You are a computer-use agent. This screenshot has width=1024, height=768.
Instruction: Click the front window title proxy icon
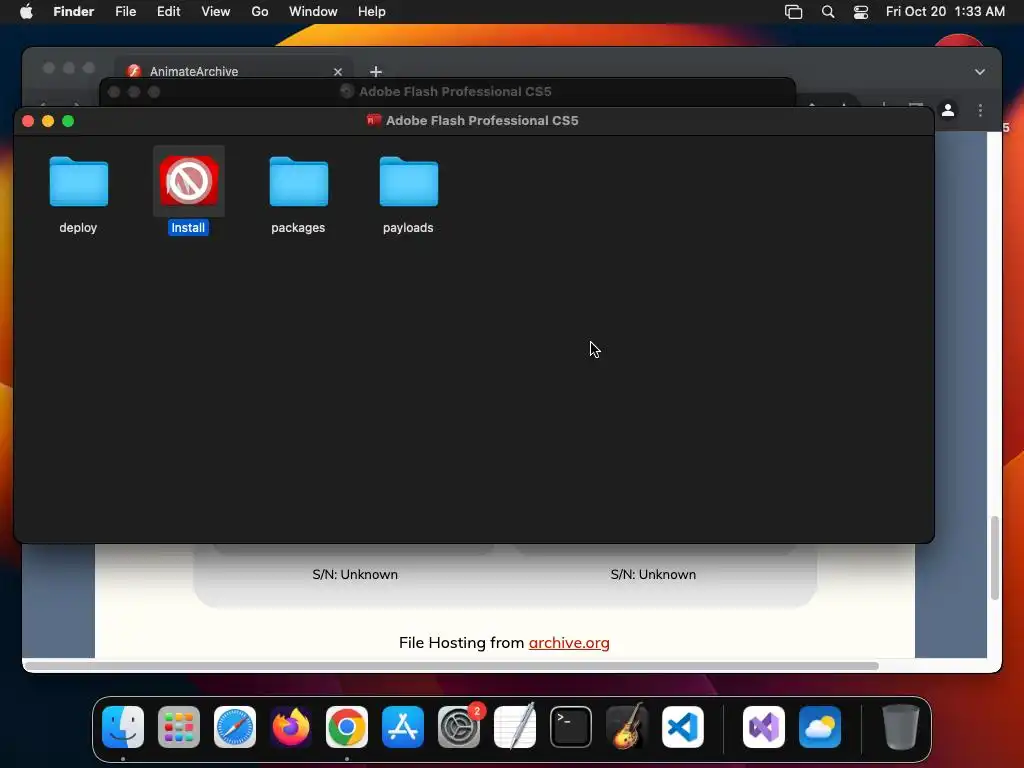[374, 120]
